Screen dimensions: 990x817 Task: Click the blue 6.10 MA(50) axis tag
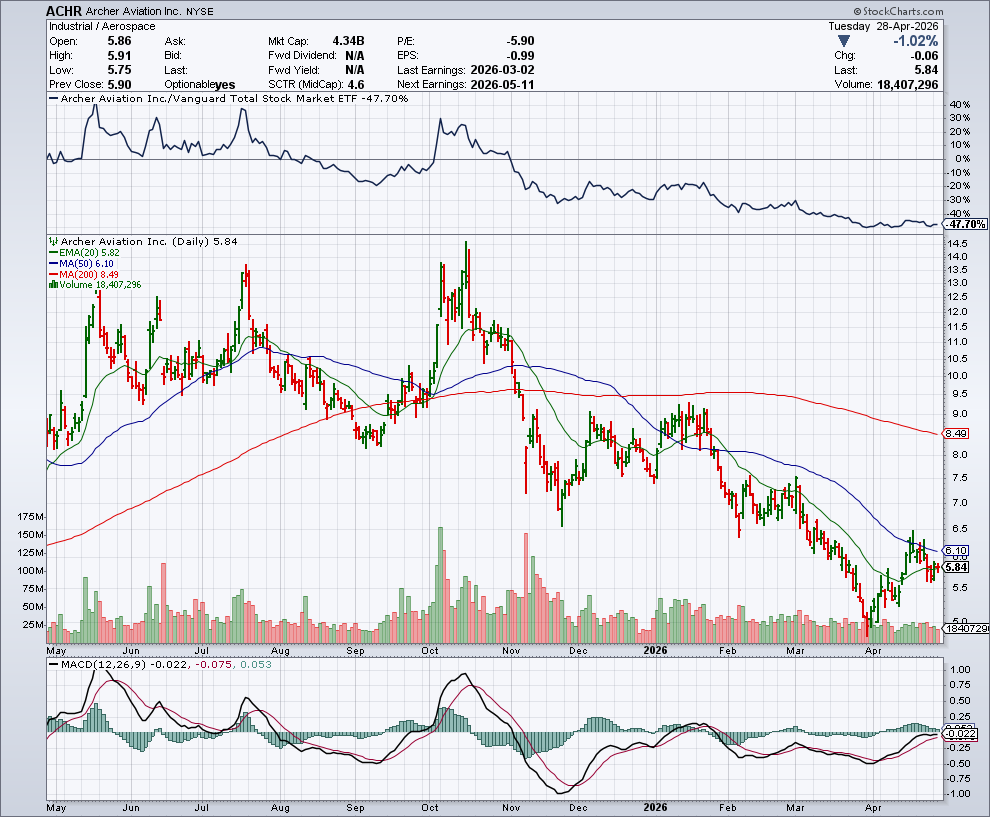(x=956, y=551)
